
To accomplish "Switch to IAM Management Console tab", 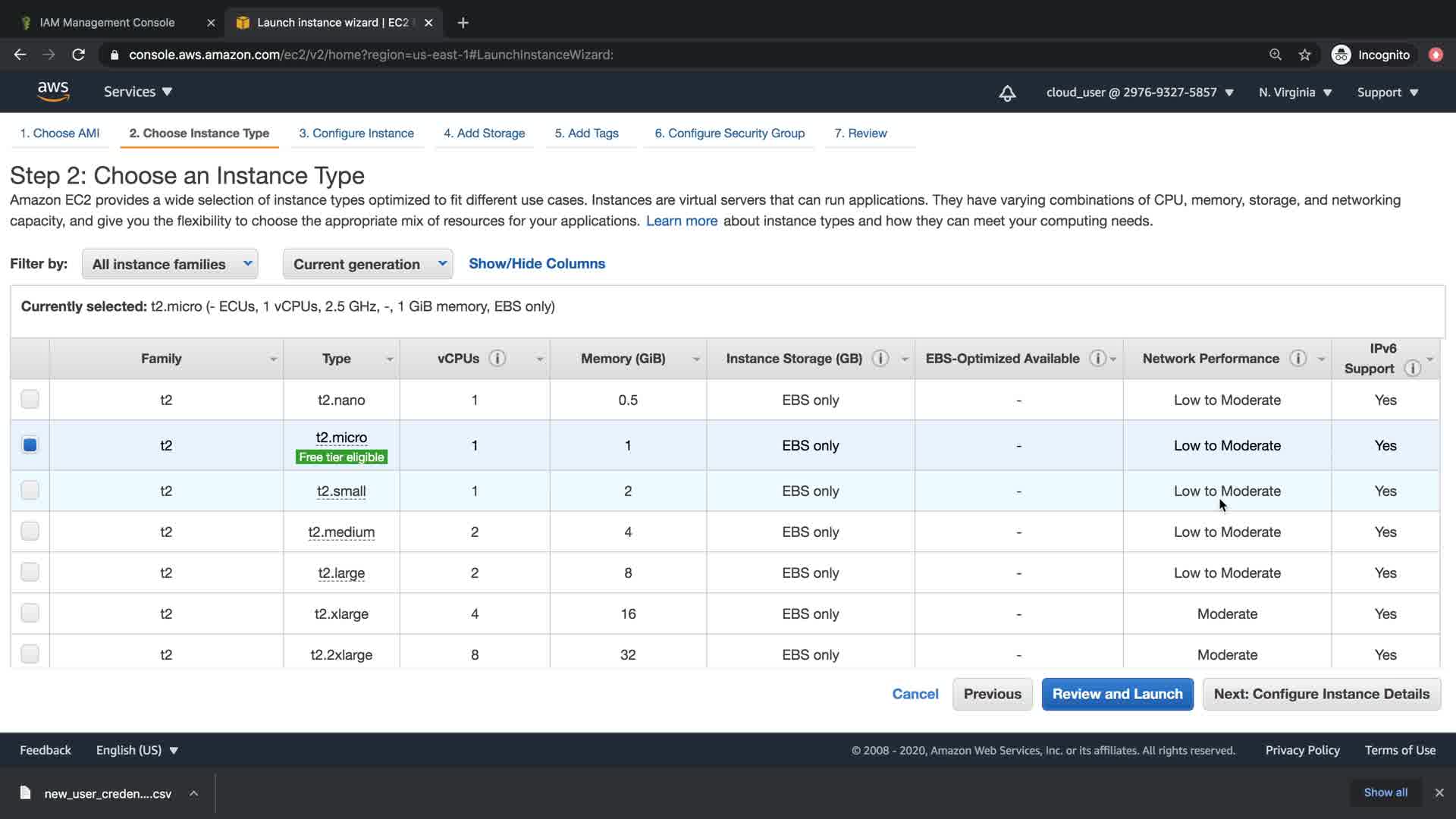I will click(107, 23).
